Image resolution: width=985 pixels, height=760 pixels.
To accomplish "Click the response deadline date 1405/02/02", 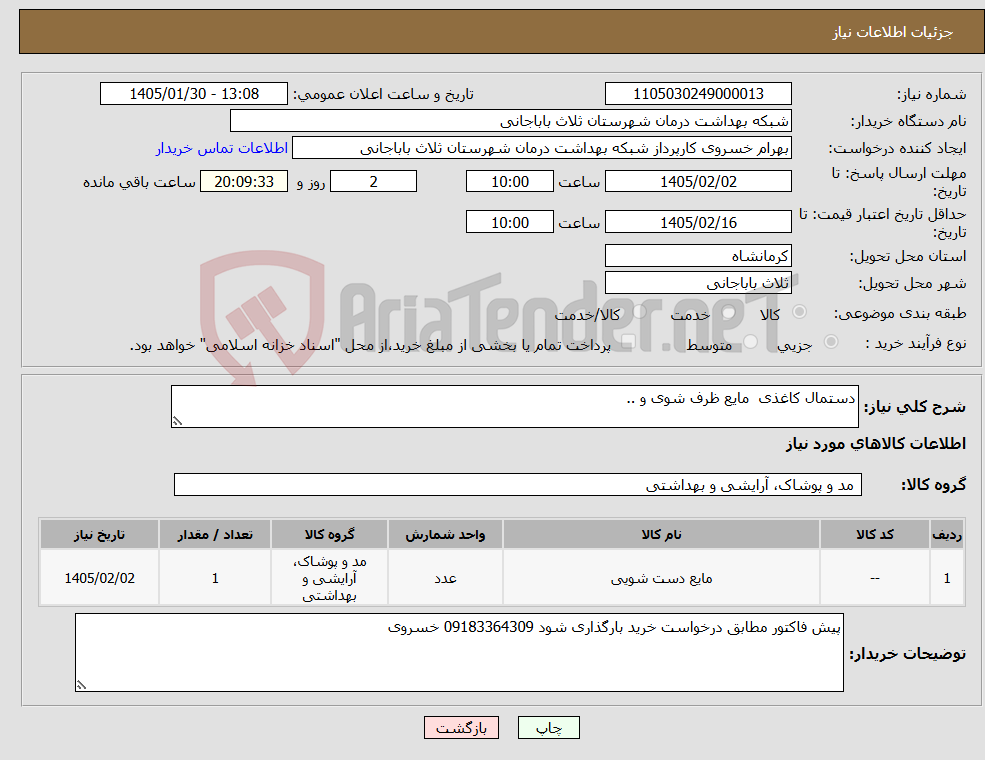I will click(698, 182).
